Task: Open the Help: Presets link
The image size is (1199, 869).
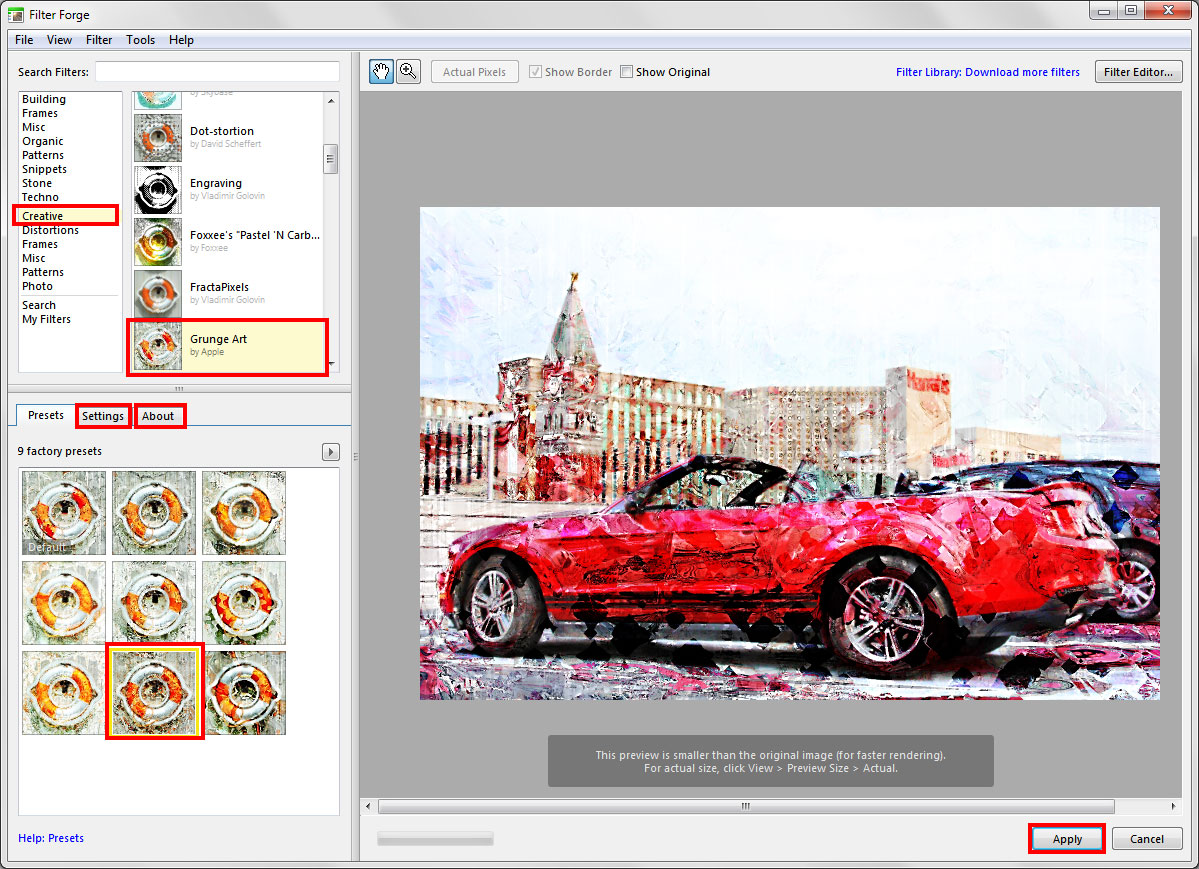Action: (x=51, y=838)
